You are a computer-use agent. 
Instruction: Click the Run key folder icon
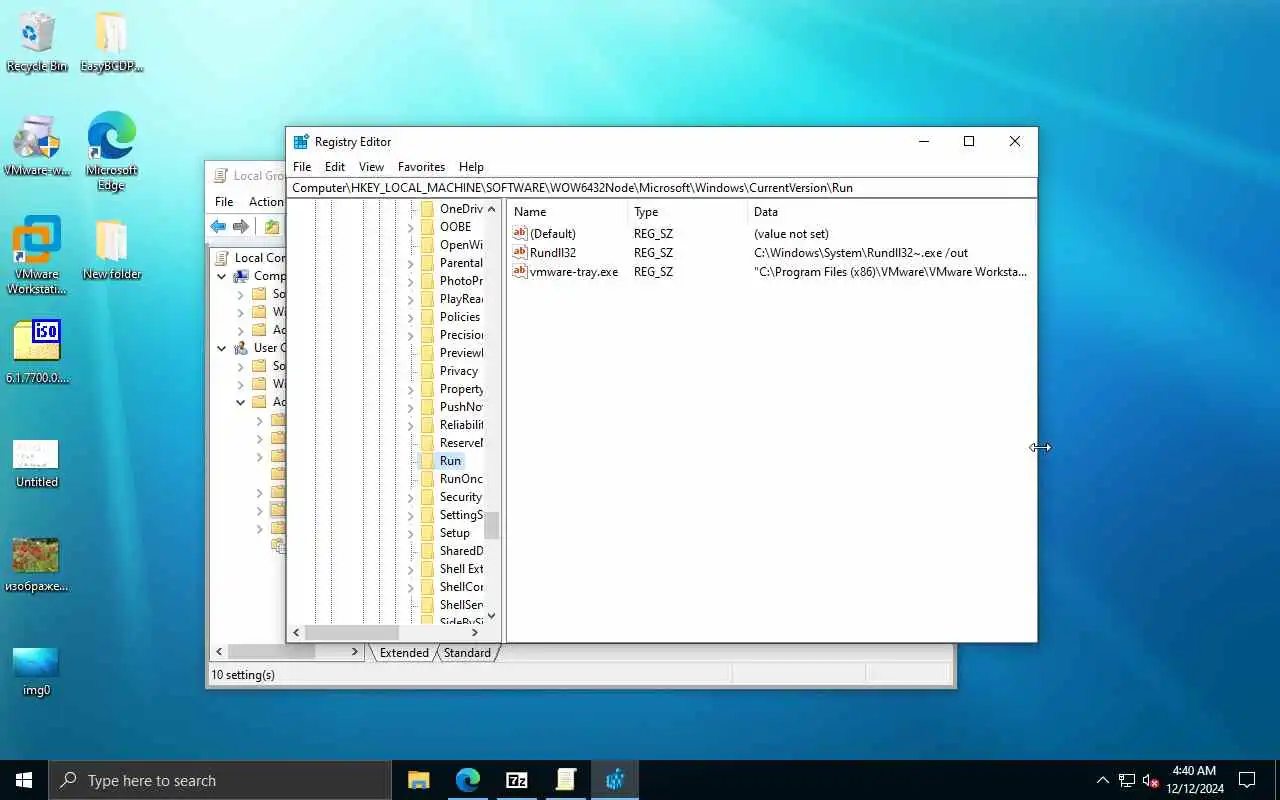pyautogui.click(x=427, y=461)
